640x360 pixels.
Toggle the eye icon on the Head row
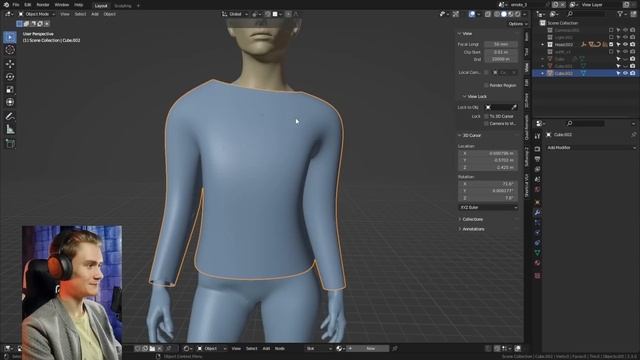[625, 44]
